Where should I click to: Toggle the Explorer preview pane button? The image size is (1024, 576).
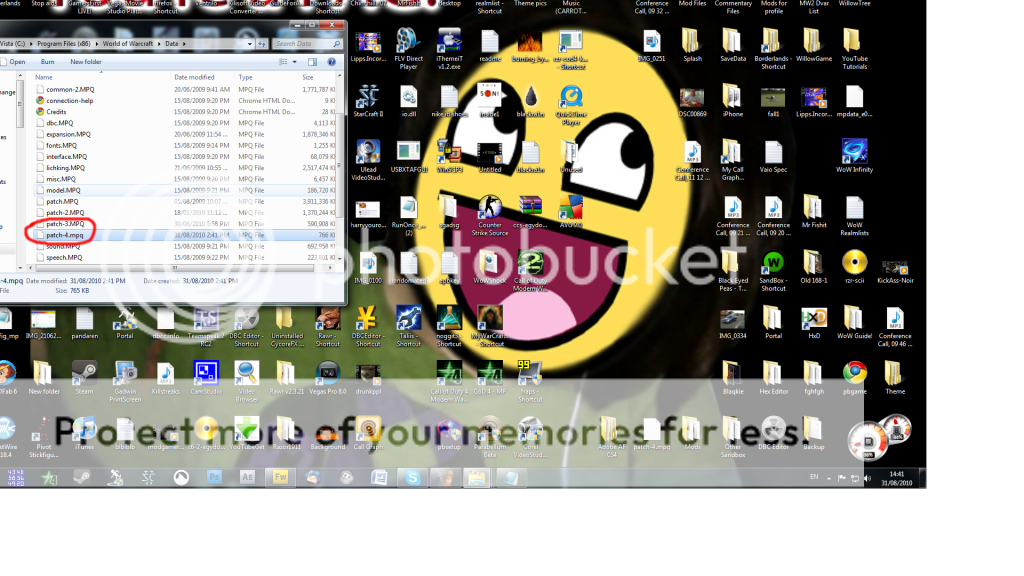(312, 62)
